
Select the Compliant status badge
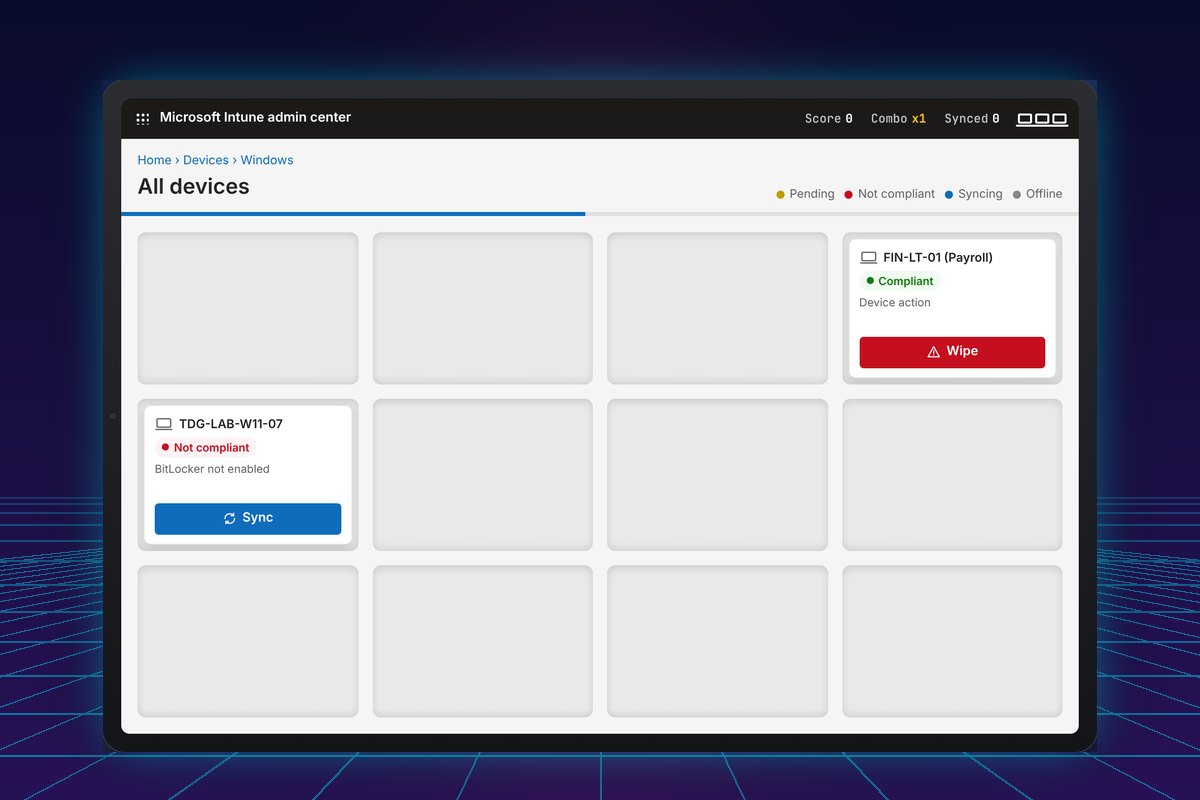[899, 281]
